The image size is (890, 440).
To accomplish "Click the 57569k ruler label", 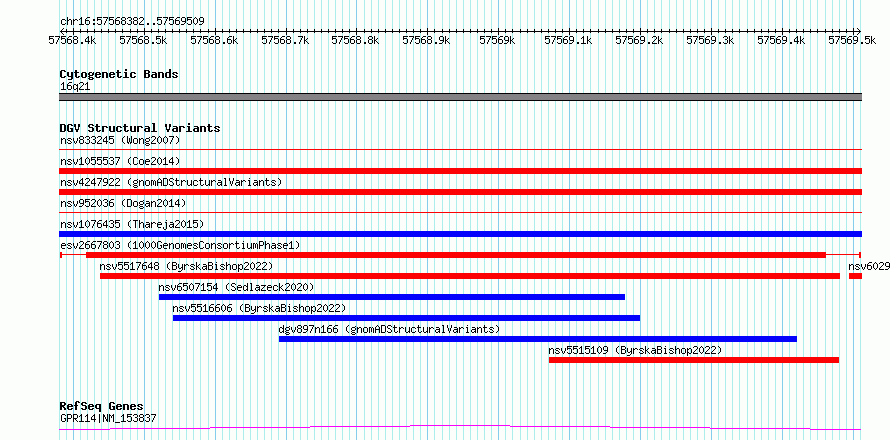I will 497,40.
